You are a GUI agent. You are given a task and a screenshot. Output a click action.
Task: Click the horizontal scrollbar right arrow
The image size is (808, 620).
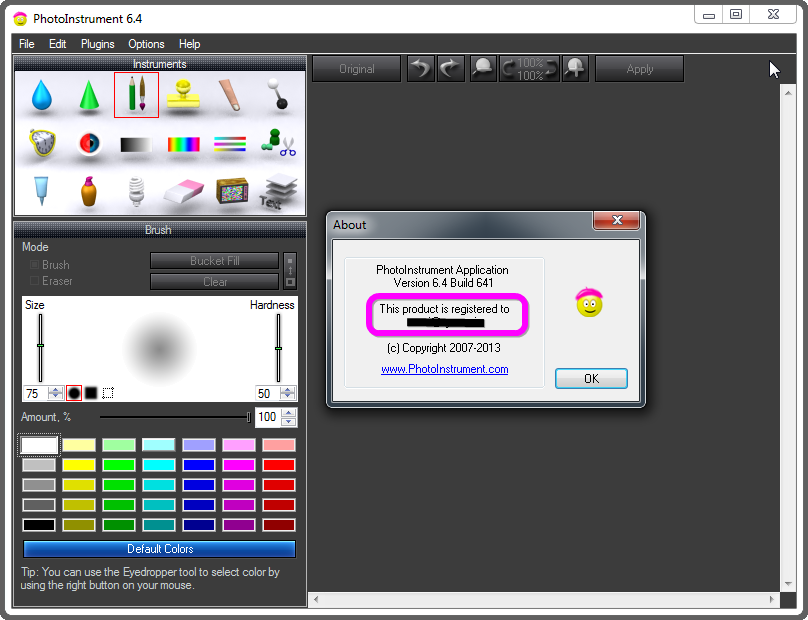pos(771,599)
